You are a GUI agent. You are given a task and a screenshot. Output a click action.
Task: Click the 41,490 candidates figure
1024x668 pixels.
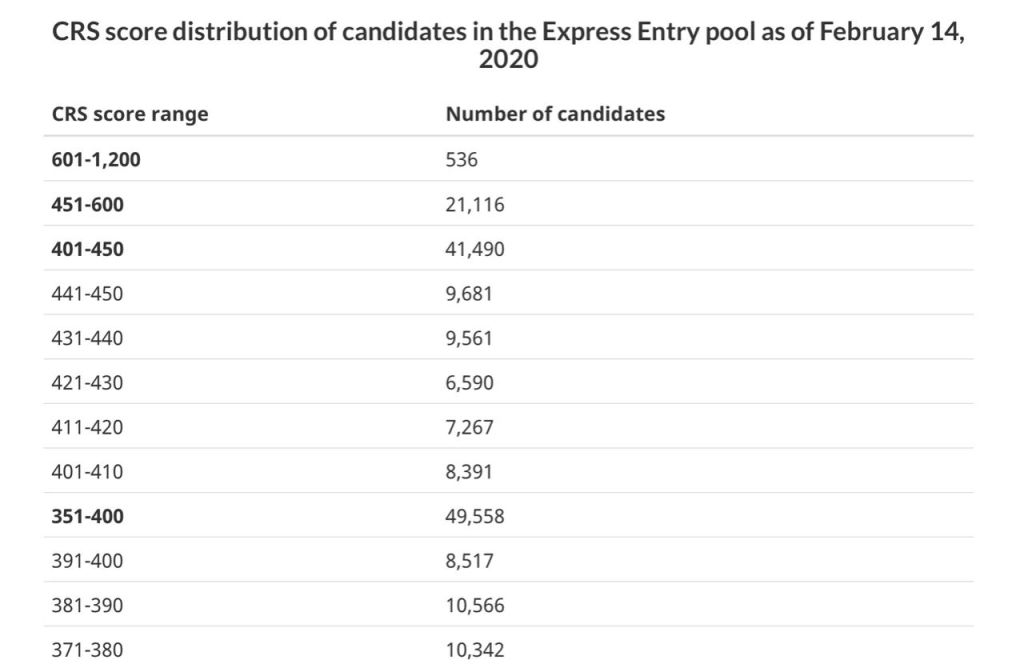coord(475,249)
